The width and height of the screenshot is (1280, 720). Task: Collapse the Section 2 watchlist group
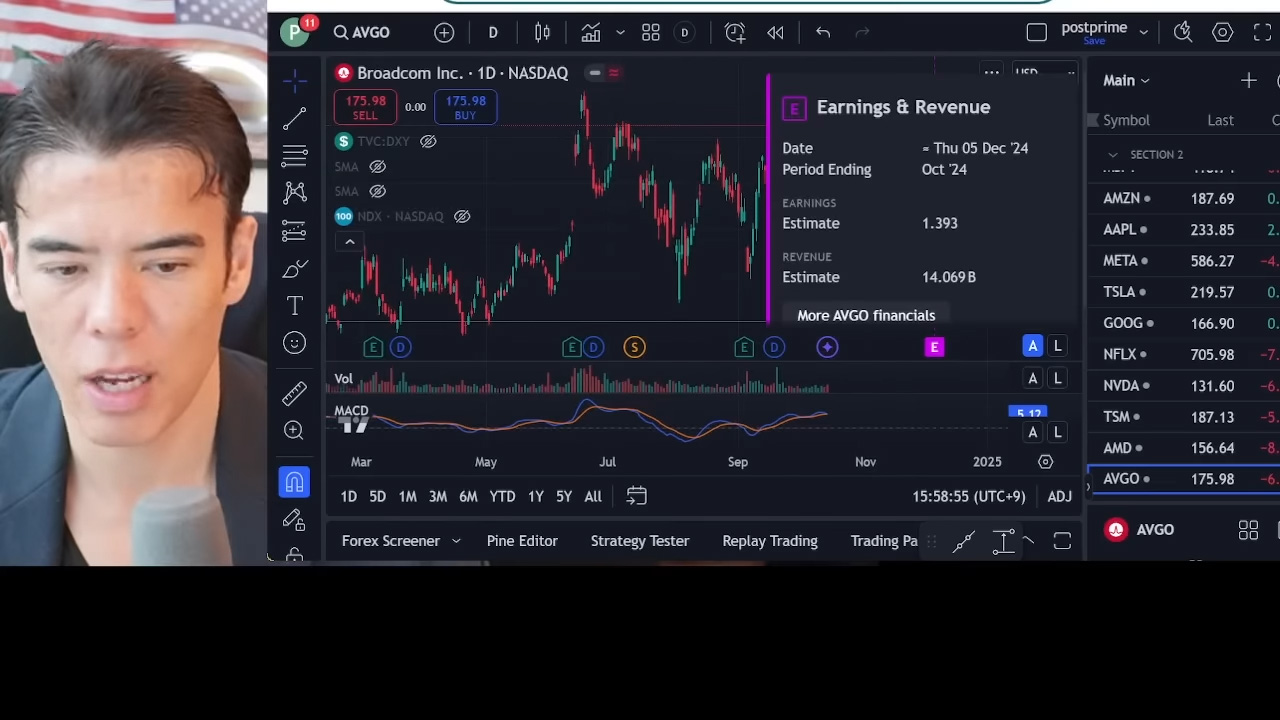click(1113, 155)
